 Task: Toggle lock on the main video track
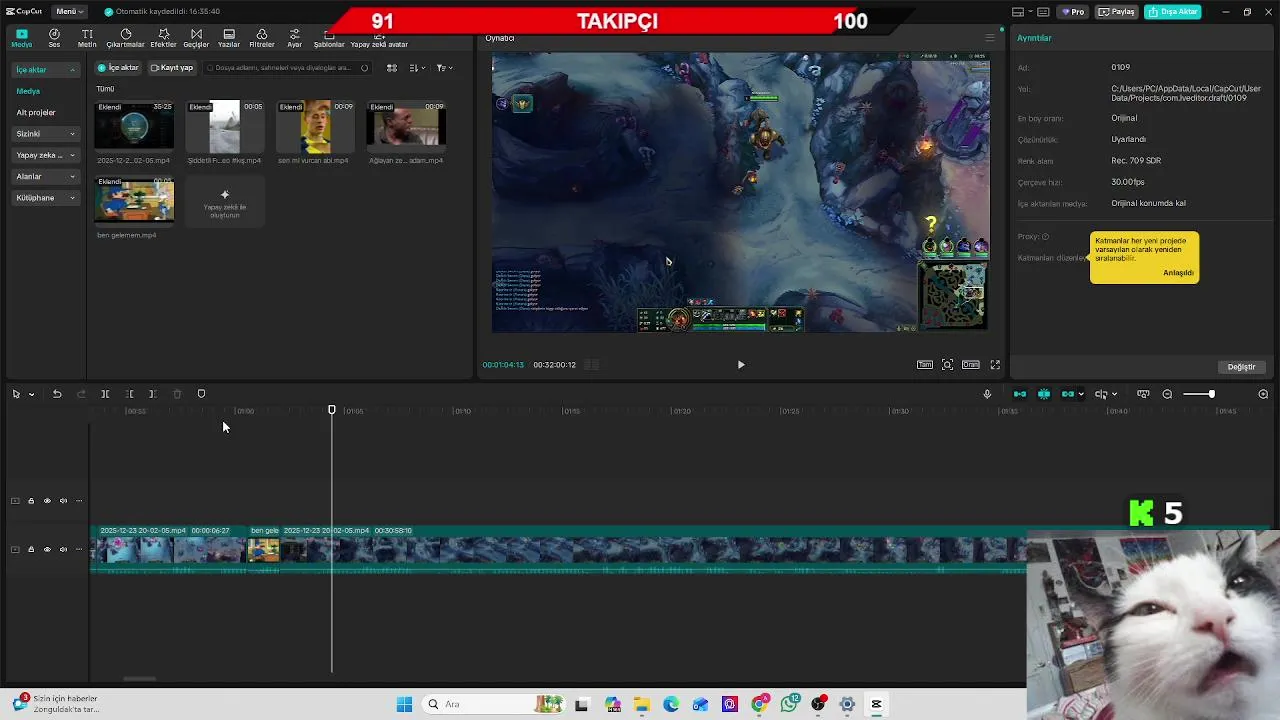point(31,549)
